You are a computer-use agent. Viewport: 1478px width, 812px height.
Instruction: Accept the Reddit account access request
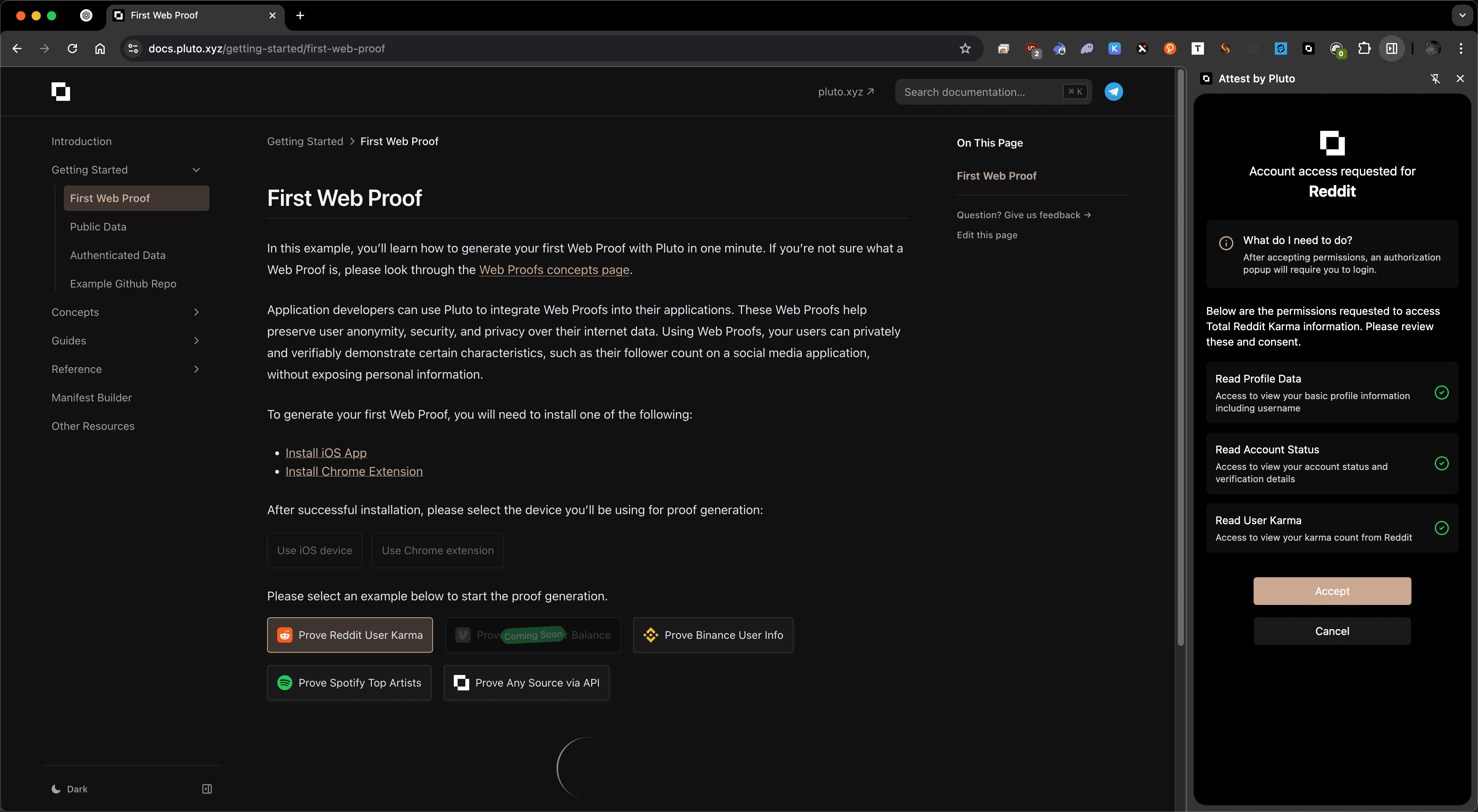(1332, 591)
